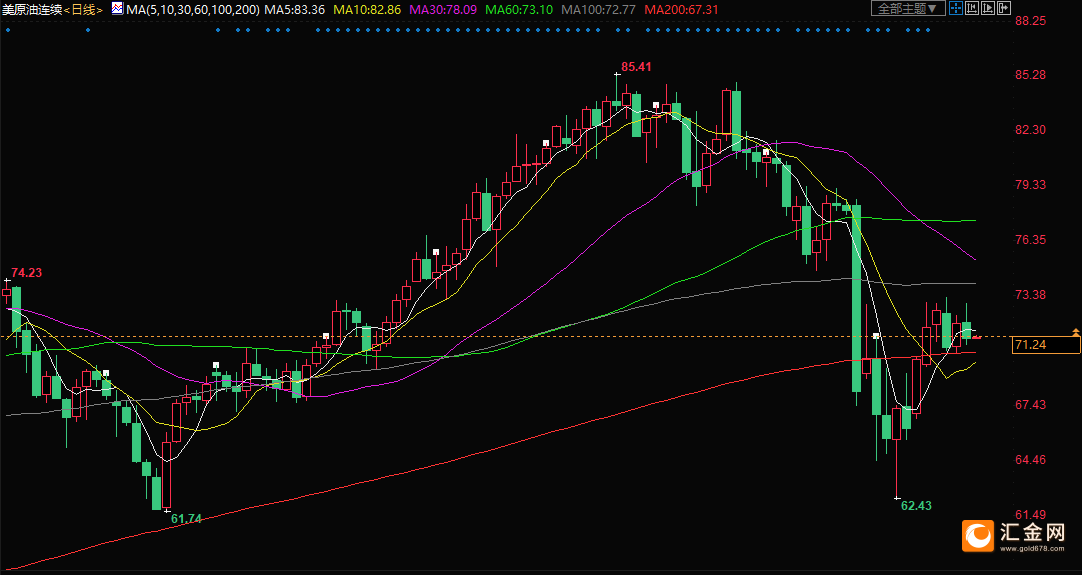This screenshot has width=1082, height=575.
Task: Click the 64.46 price axis label
Action: tap(1031, 460)
